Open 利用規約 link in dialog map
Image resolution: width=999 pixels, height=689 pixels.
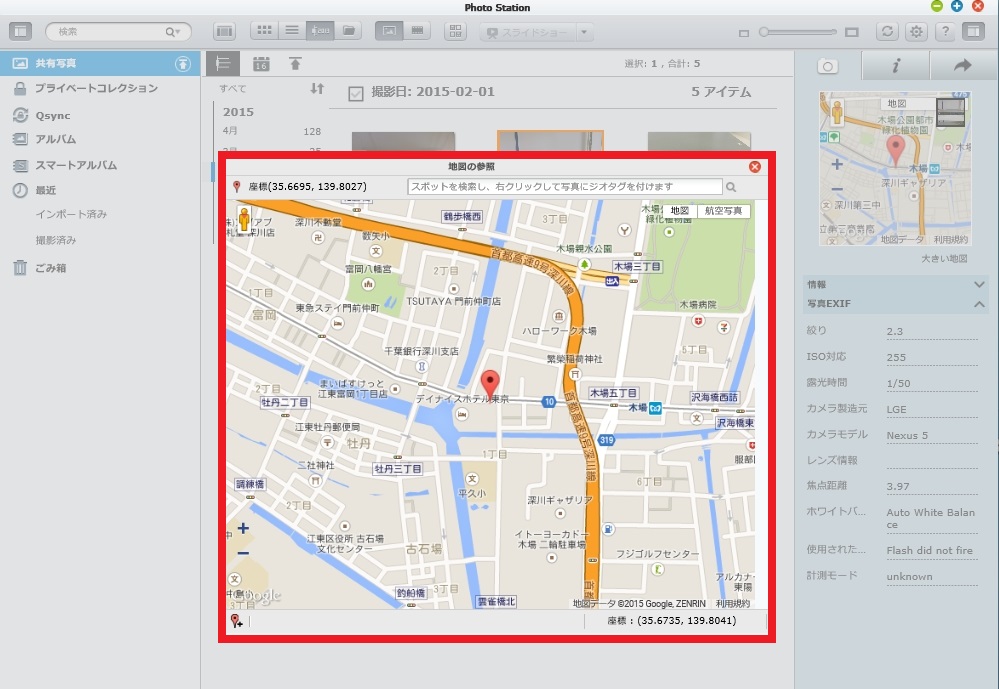pyautogui.click(x=733, y=603)
